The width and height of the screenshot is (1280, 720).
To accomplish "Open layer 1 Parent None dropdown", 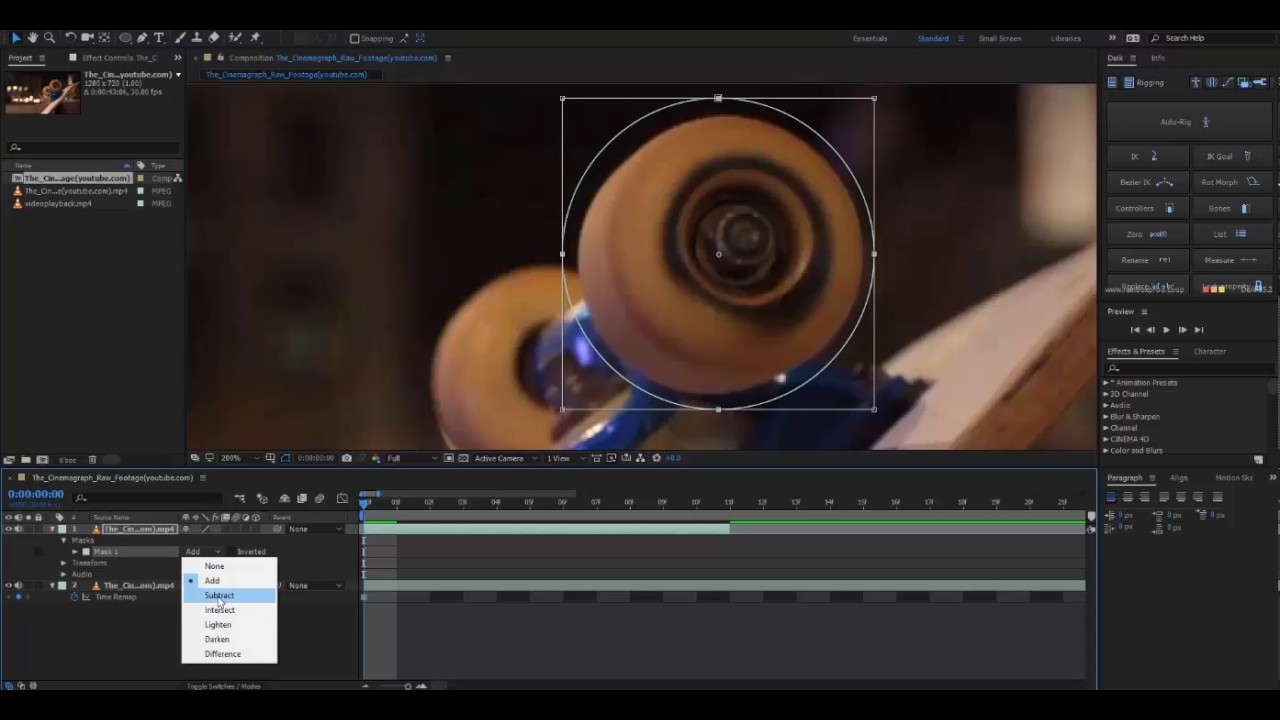I will (x=315, y=529).
